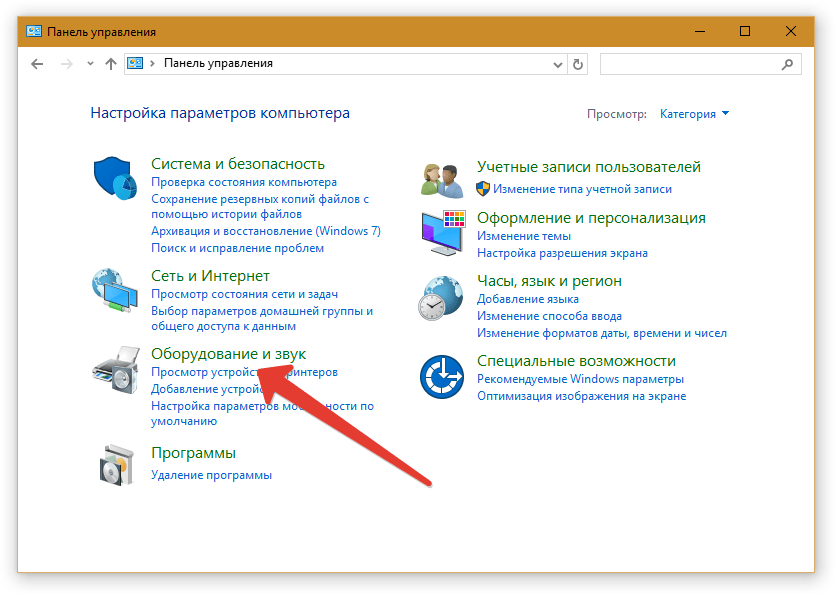
Task: Click Изменение форматов даты, времени и чисел
Action: pos(601,333)
